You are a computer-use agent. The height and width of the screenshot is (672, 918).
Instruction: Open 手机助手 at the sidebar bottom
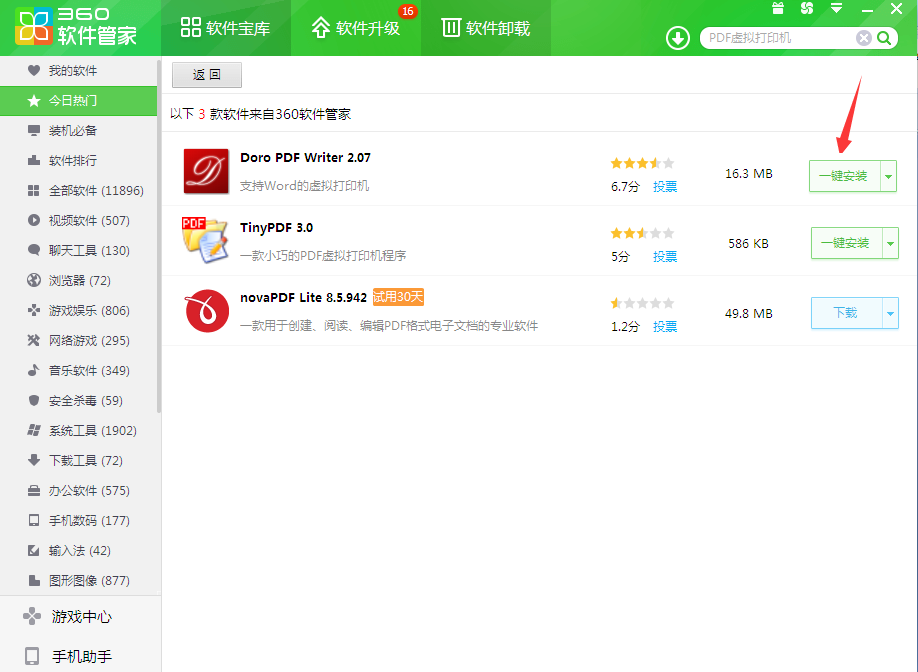pos(80,656)
